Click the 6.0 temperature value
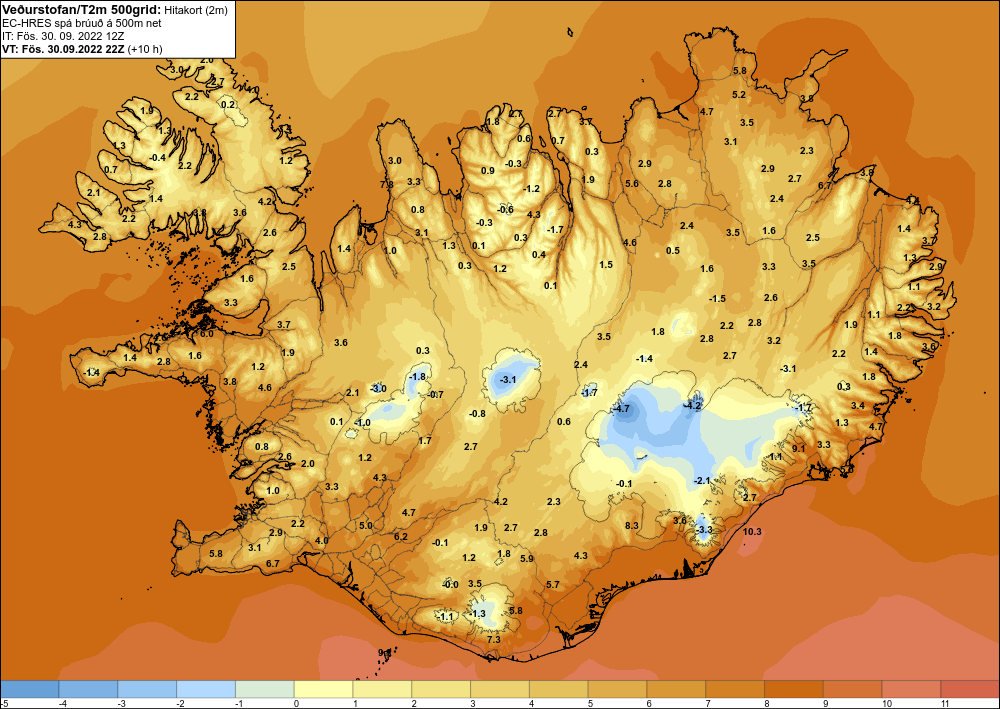The height and width of the screenshot is (709, 1000). 207,333
